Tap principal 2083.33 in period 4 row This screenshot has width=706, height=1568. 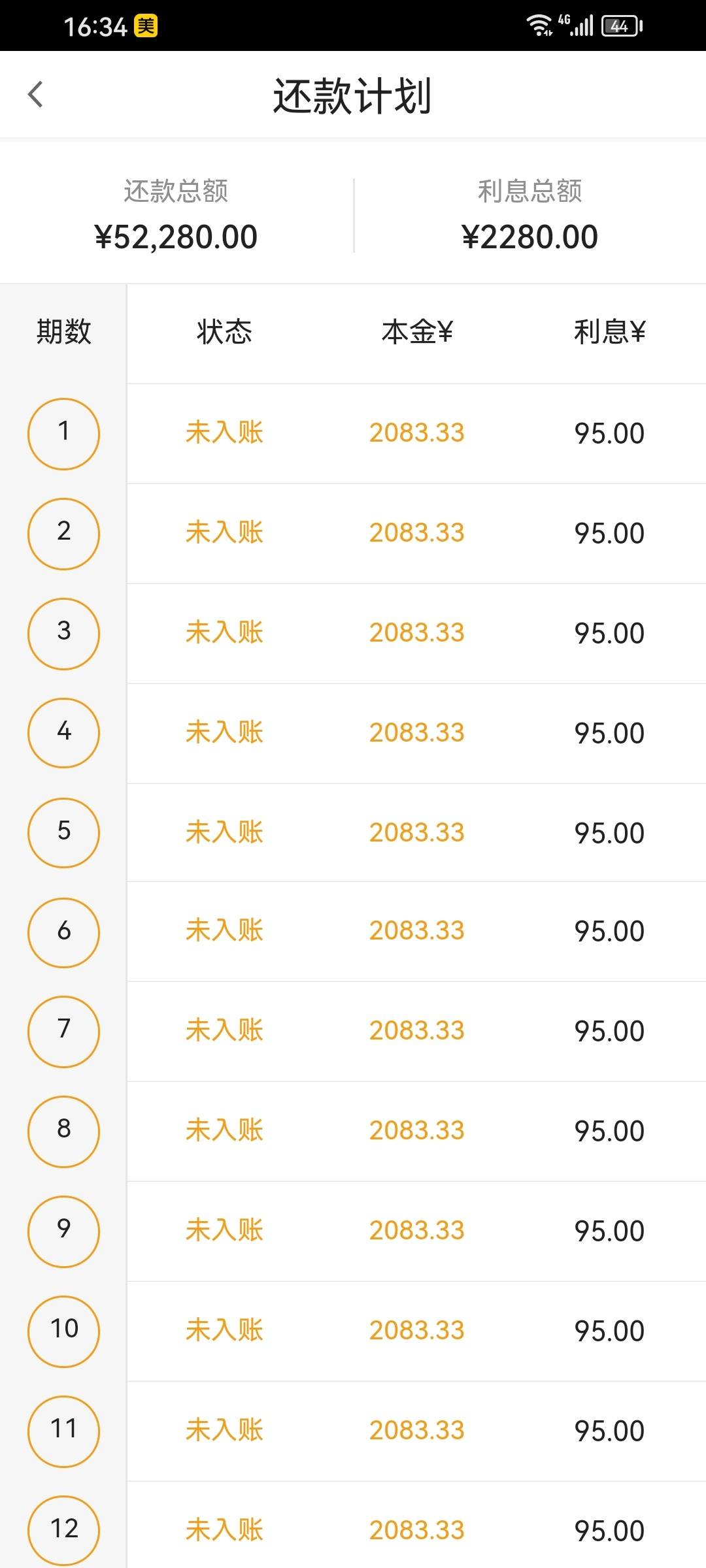click(x=417, y=732)
